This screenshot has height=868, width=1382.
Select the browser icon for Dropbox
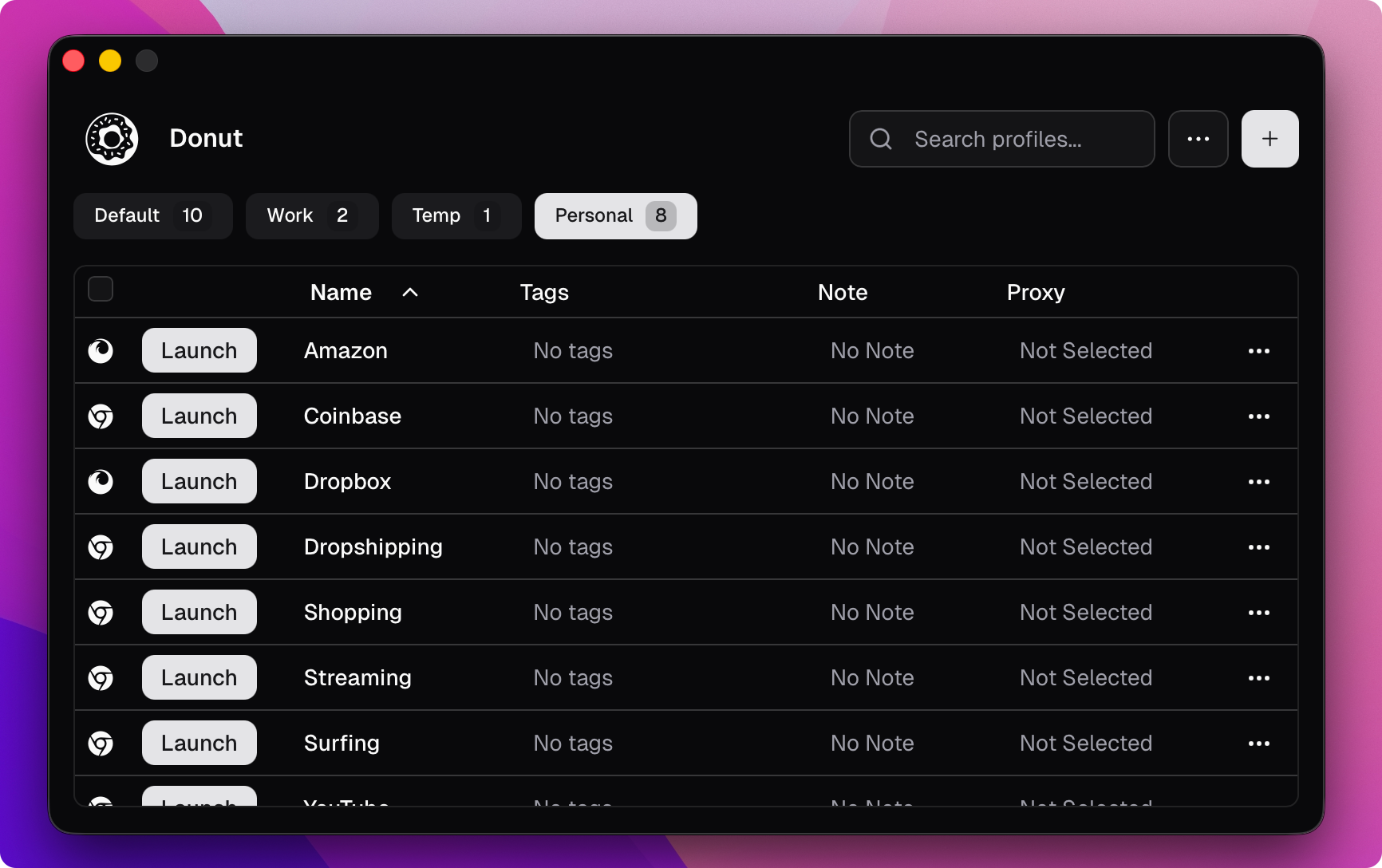pyautogui.click(x=101, y=481)
